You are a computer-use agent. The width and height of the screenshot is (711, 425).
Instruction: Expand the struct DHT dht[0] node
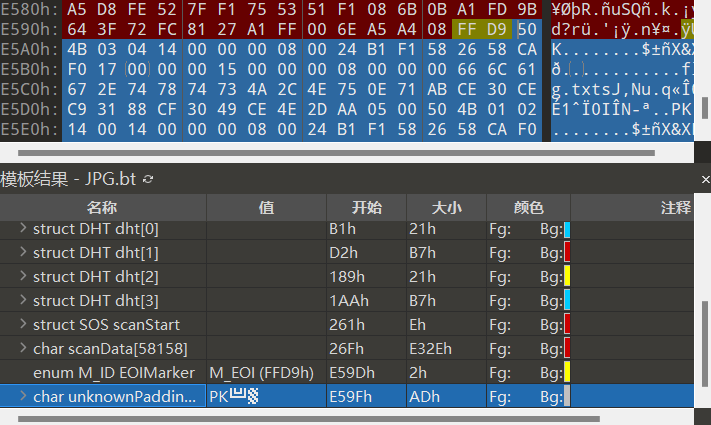24,229
